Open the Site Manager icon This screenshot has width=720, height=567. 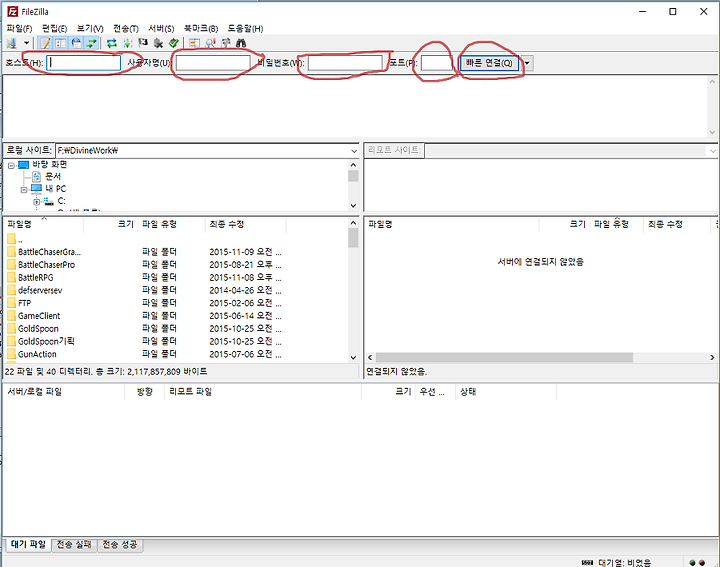click(x=12, y=43)
